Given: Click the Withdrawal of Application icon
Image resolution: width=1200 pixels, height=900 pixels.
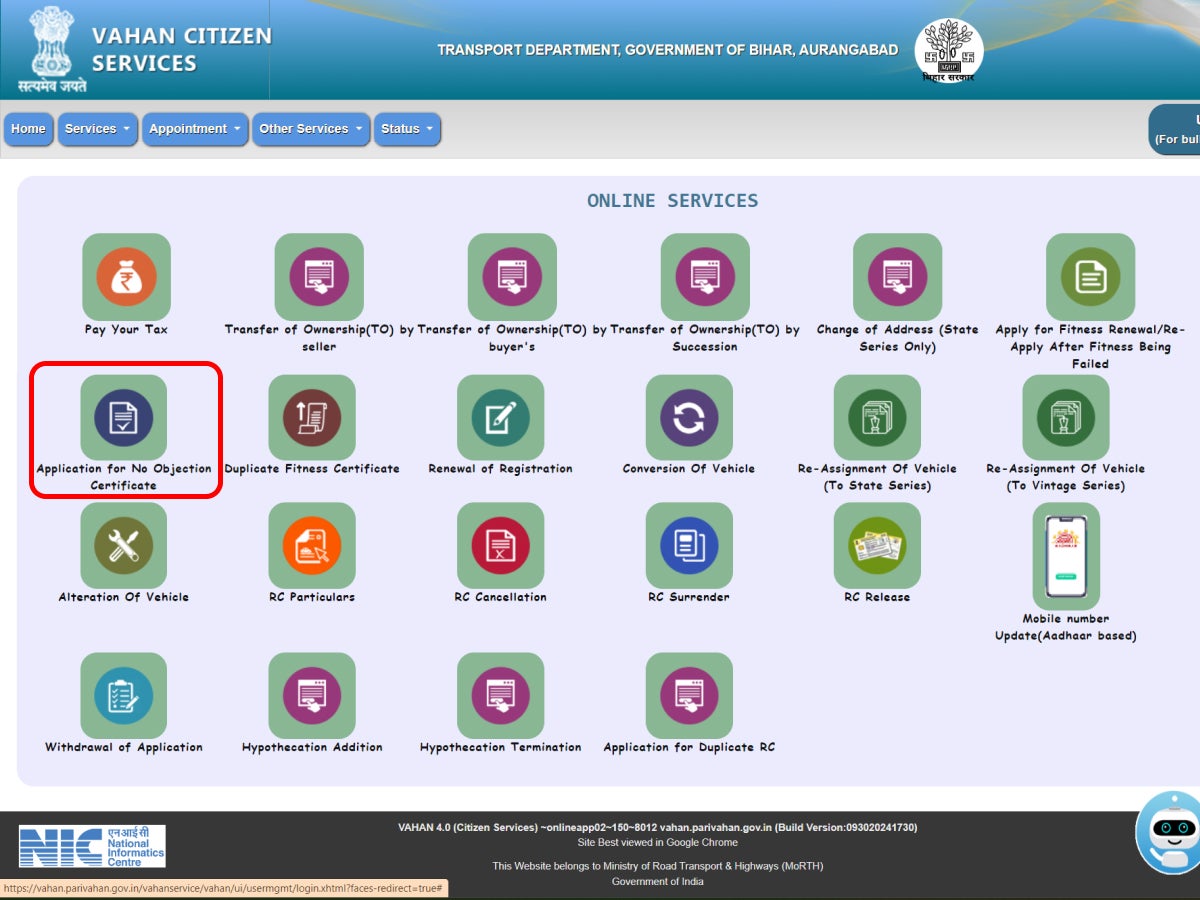Looking at the screenshot, I should [124, 696].
